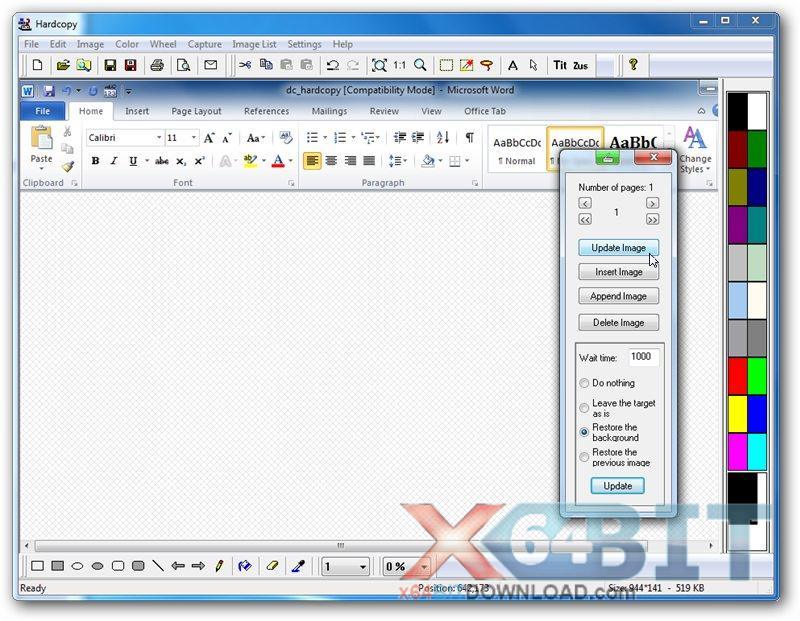The image size is (800, 621).
Task: Open the font color arrow dropdown
Action: [291, 161]
